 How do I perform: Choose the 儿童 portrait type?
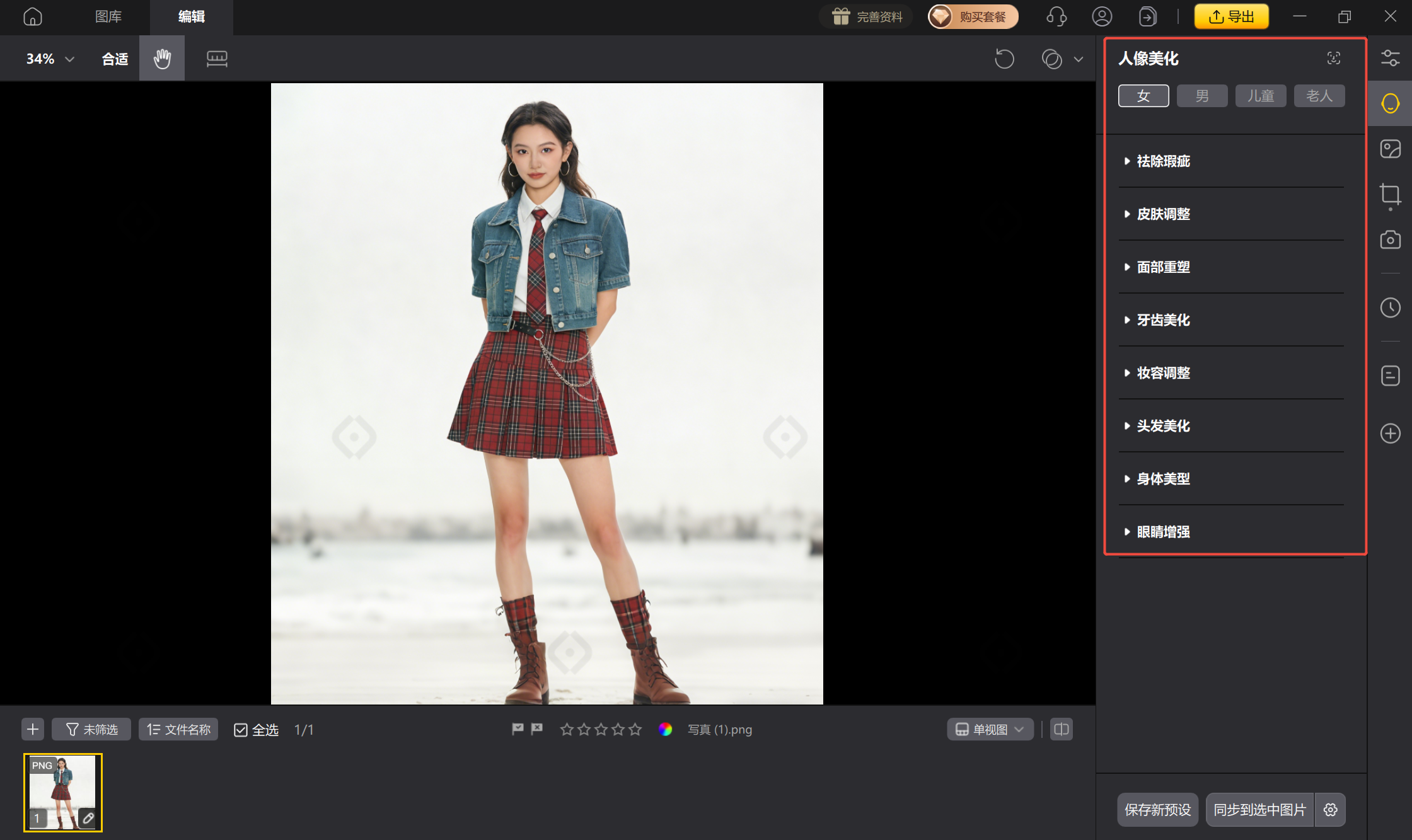[1260, 96]
